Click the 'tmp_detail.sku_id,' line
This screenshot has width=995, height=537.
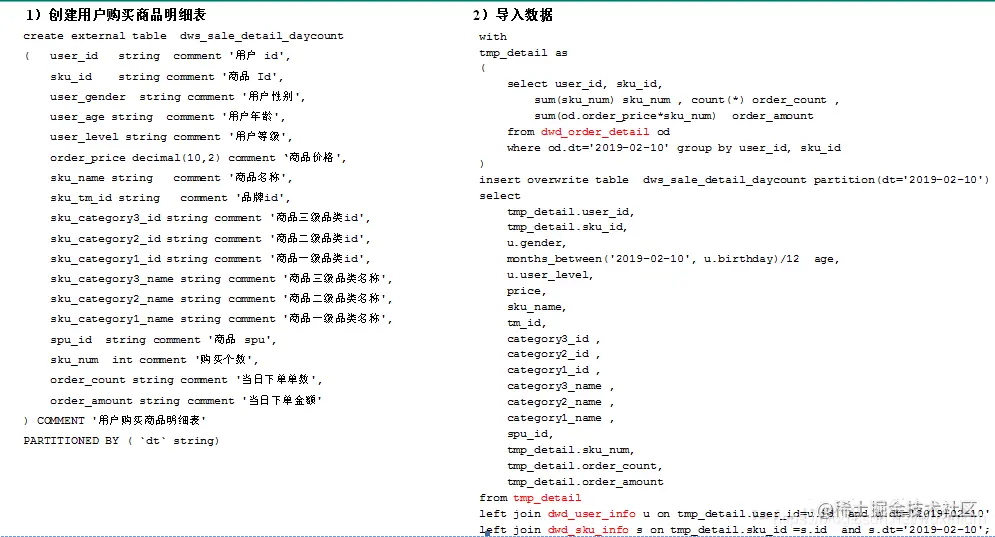pos(567,227)
